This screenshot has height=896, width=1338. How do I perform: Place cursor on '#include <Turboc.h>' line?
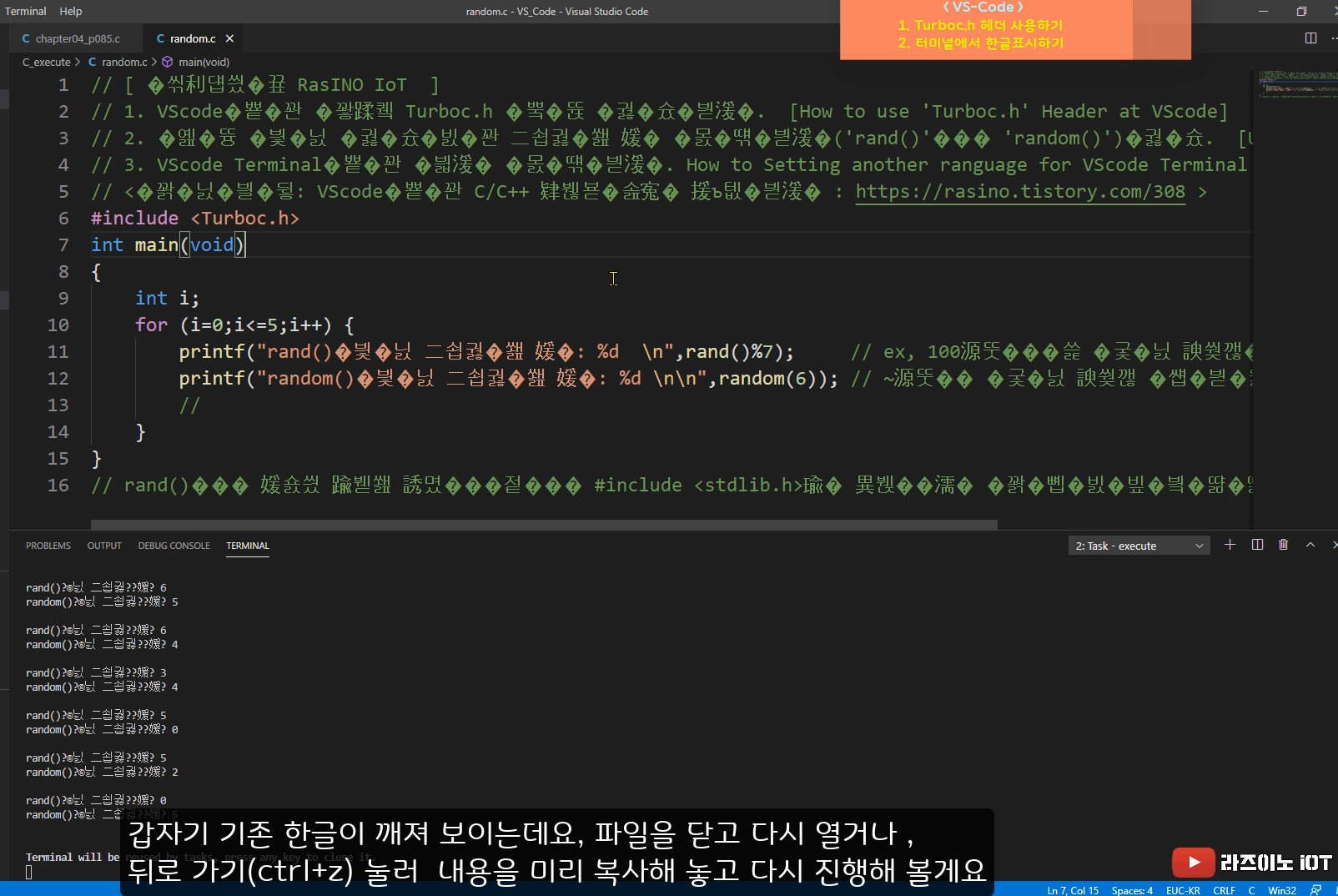click(195, 218)
